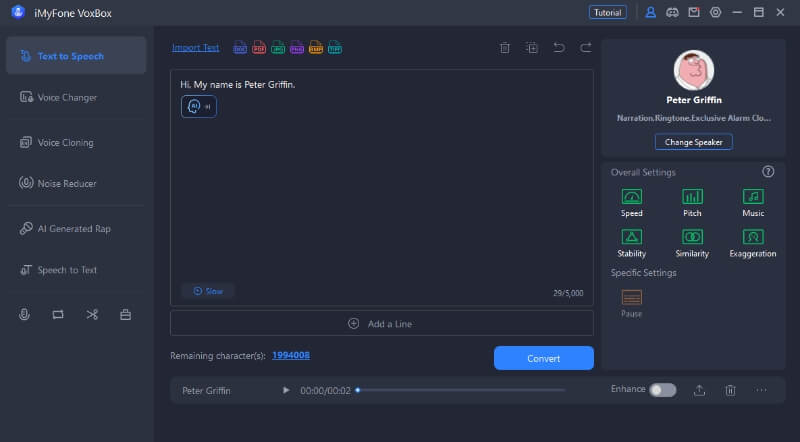This screenshot has width=800, height=442.
Task: Click the undo arrow icon
Action: point(559,47)
